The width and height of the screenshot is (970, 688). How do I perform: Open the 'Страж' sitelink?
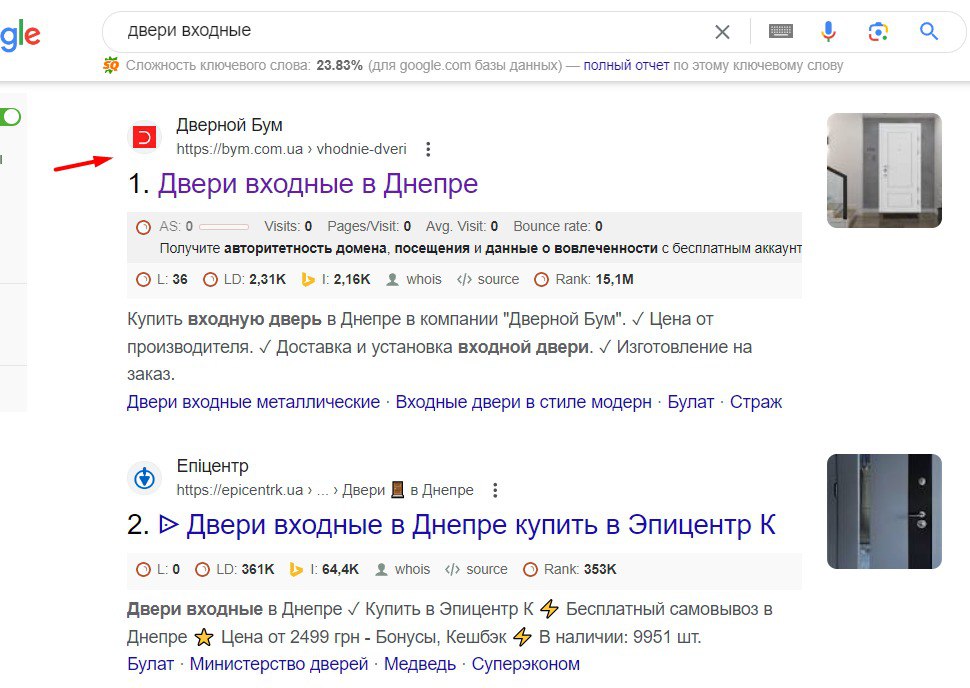[x=756, y=402]
